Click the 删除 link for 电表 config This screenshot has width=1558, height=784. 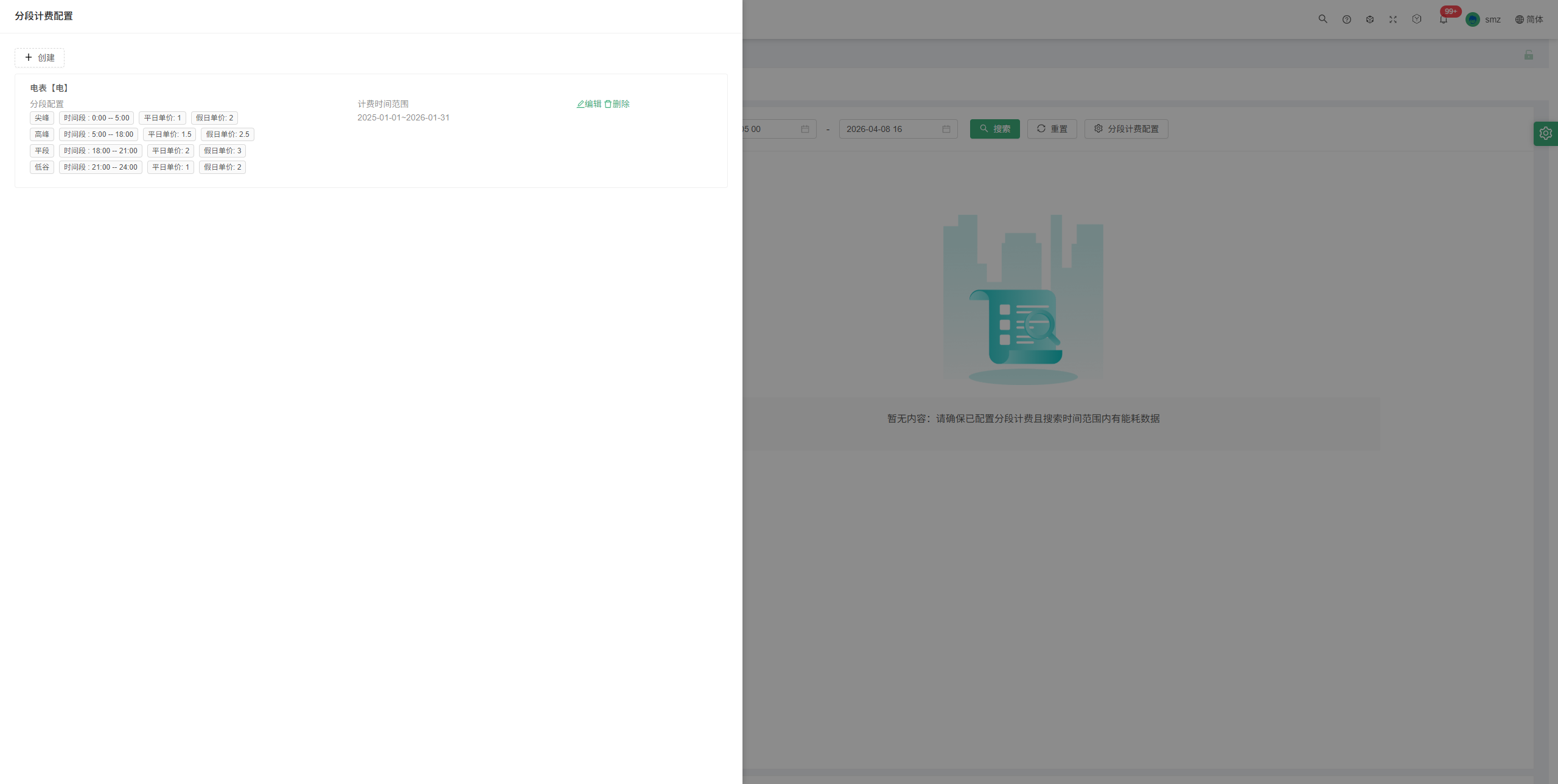pyautogui.click(x=617, y=104)
